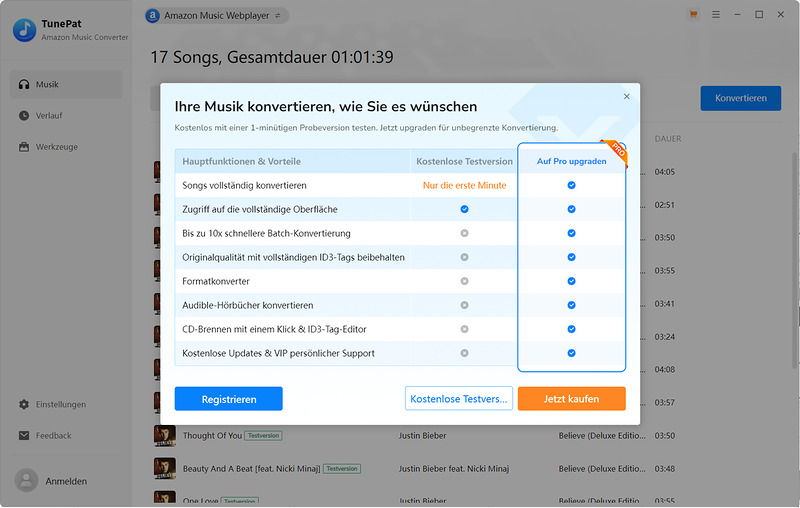The height and width of the screenshot is (508, 800).
Task: Click Testversion badge on Beauty And A Beat
Action: (342, 468)
